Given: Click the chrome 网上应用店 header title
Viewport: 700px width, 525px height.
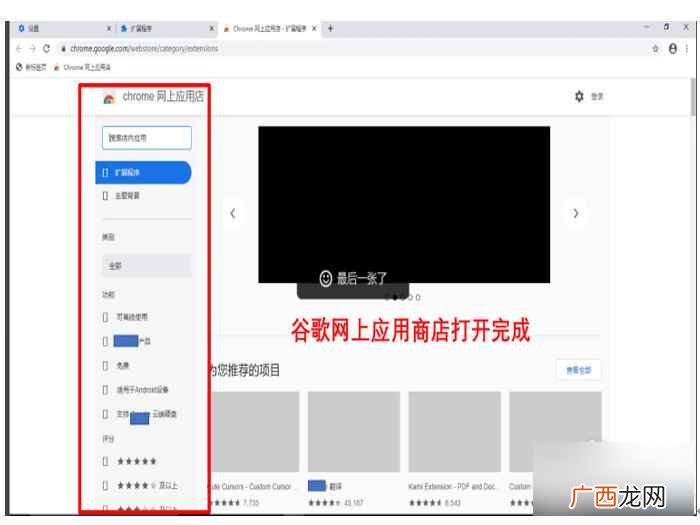Looking at the screenshot, I should (163, 96).
